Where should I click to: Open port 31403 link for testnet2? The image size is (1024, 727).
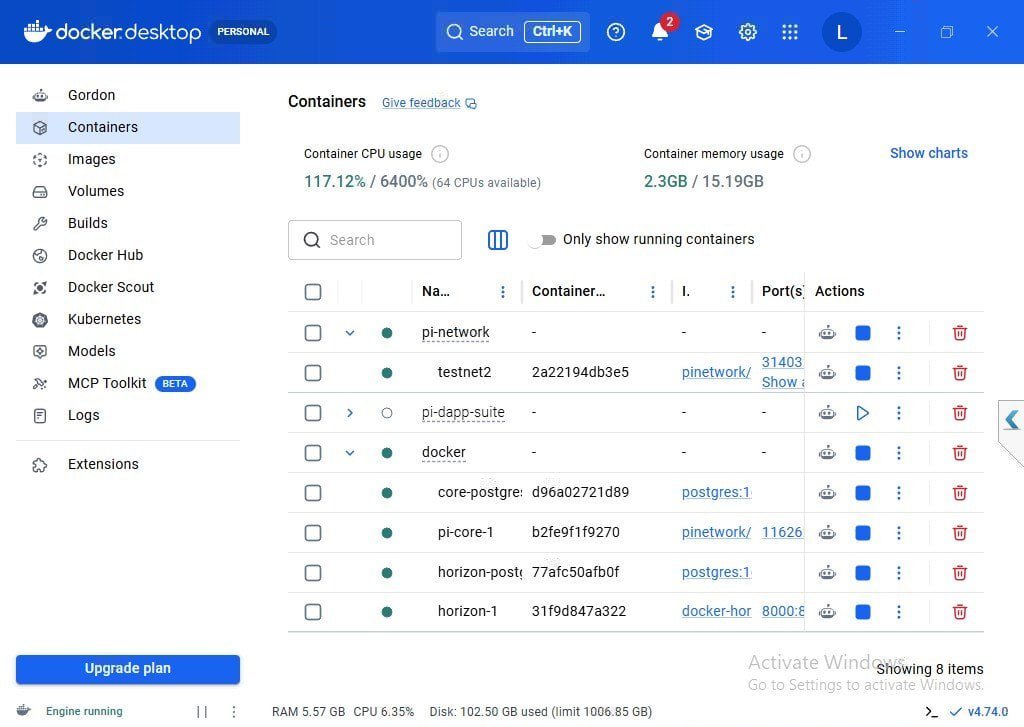(782, 363)
